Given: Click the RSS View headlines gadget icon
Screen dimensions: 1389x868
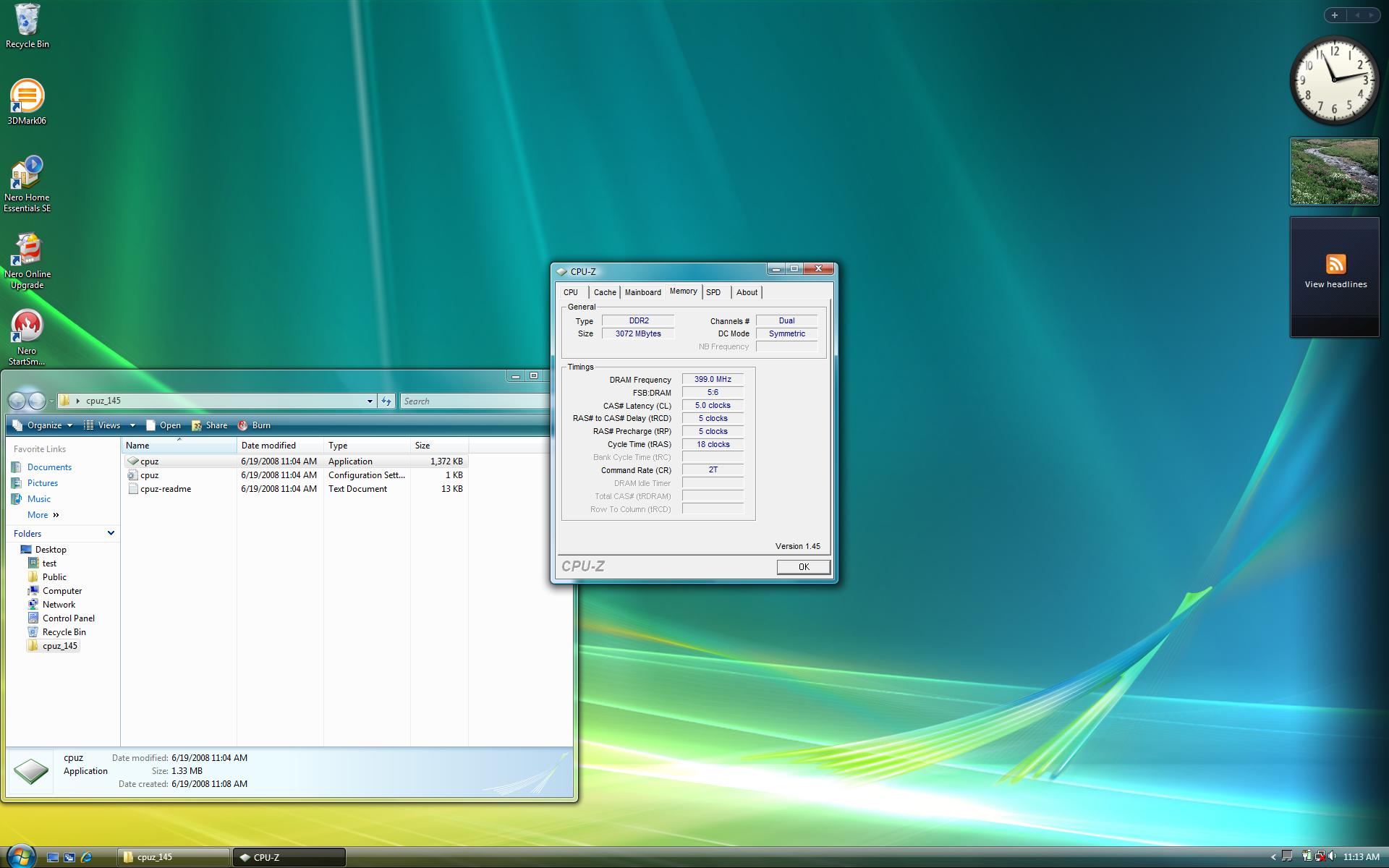Looking at the screenshot, I should coord(1335,264).
